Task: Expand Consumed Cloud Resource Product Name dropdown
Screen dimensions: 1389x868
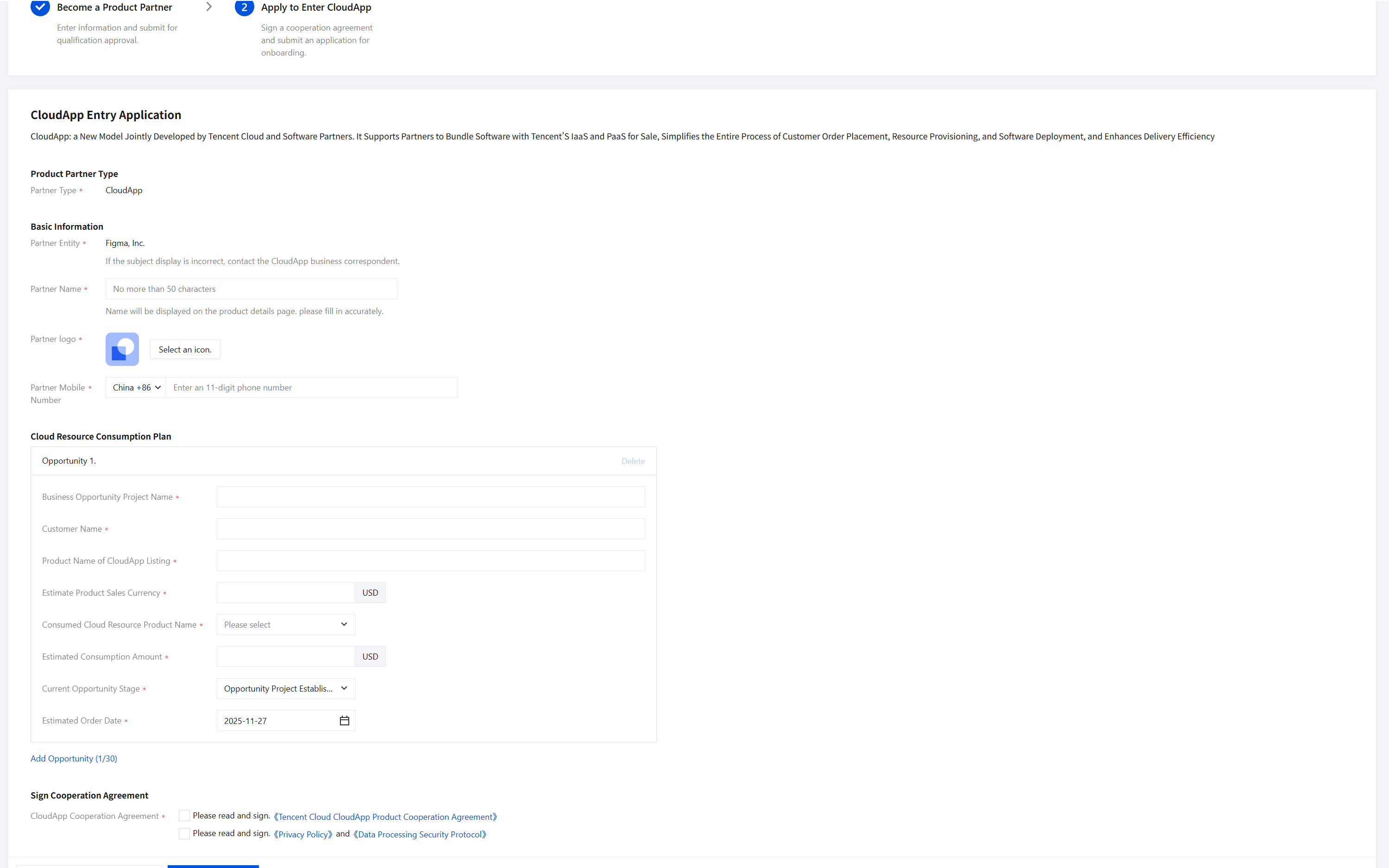Action: (286, 624)
